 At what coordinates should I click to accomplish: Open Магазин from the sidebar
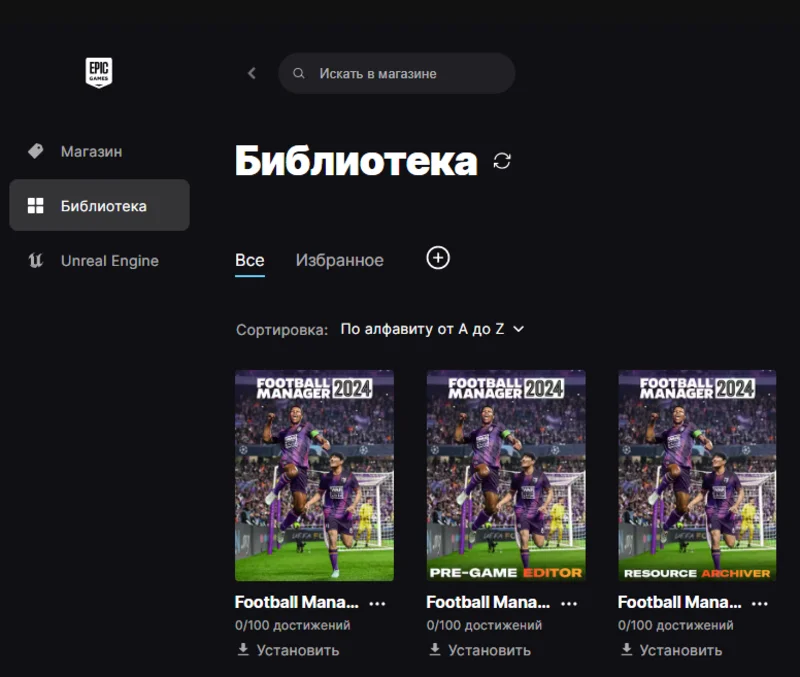(x=90, y=151)
